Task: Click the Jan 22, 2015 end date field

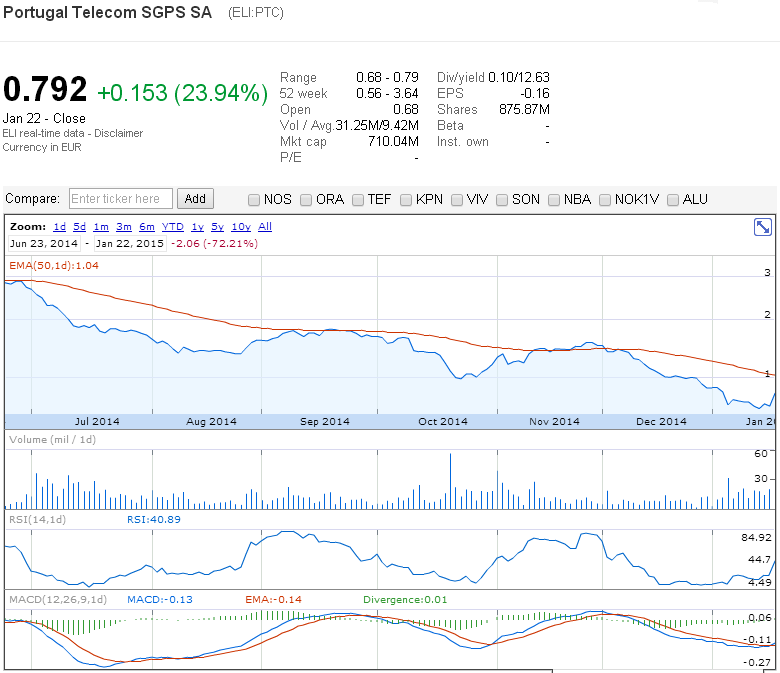Action: click(x=130, y=244)
